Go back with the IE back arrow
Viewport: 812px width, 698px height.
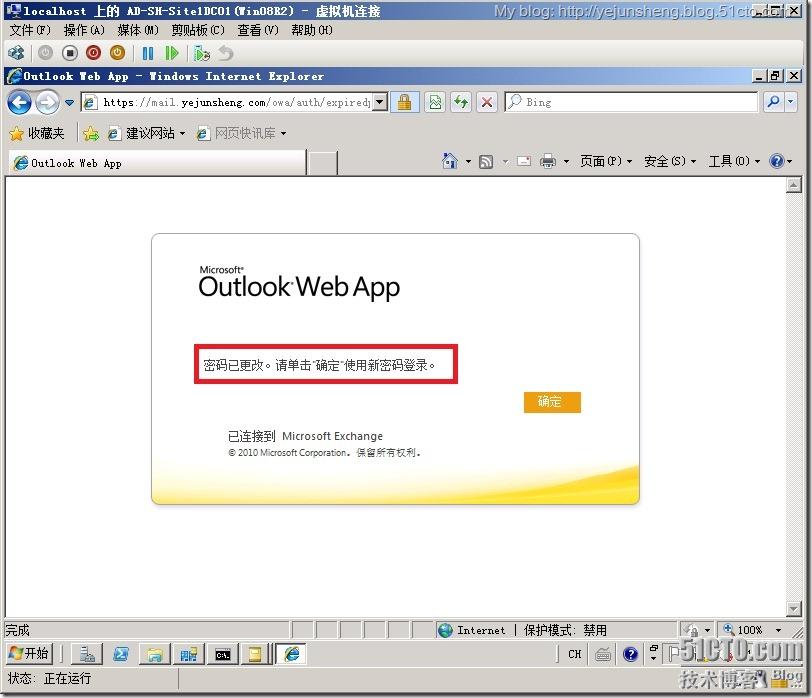[x=20, y=103]
